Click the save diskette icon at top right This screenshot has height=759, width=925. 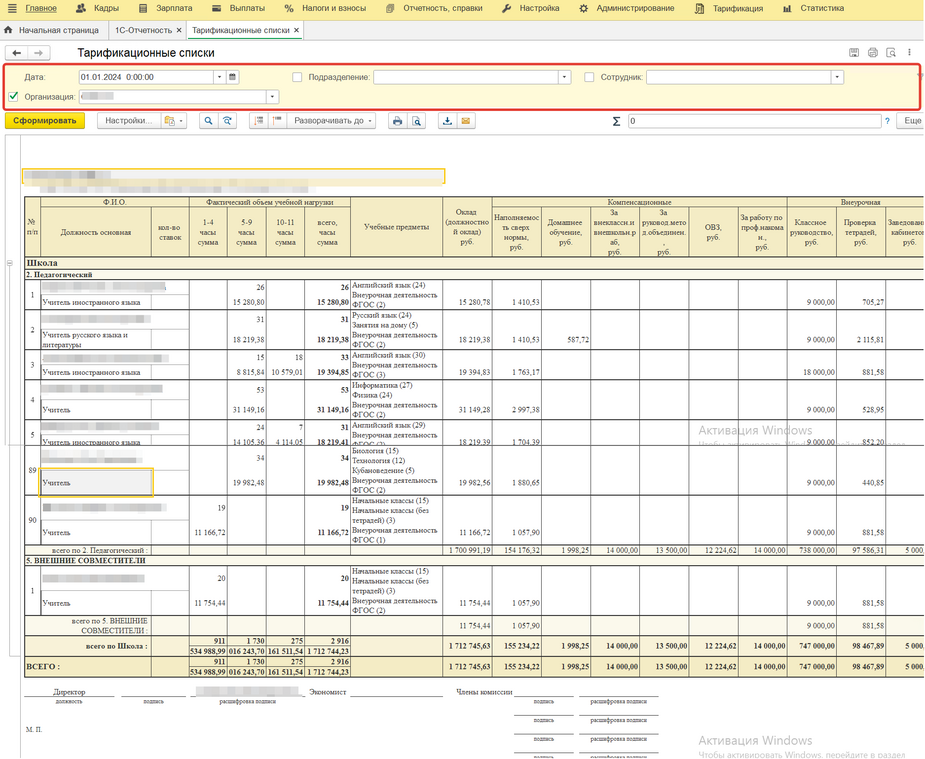pos(854,53)
